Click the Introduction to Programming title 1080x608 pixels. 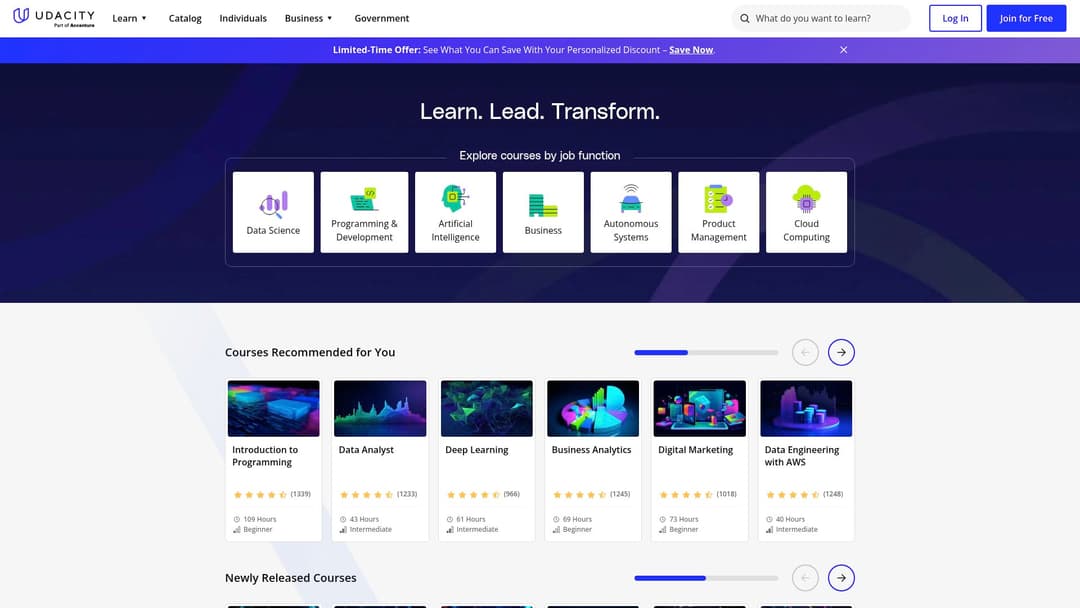[265, 456]
